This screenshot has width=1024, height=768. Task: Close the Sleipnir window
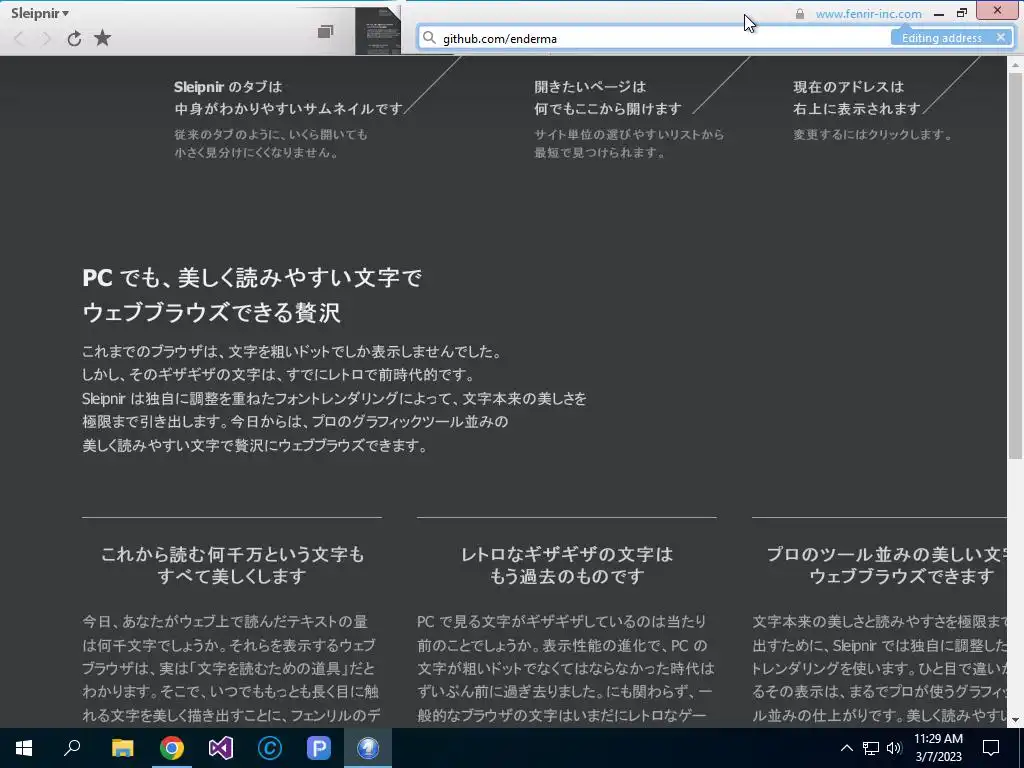coord(997,10)
